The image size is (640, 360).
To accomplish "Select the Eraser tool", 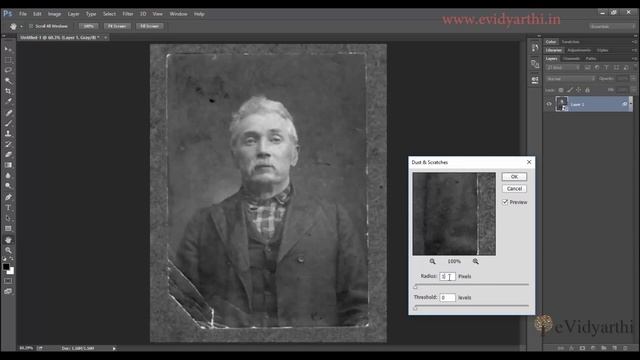I will coord(8,155).
